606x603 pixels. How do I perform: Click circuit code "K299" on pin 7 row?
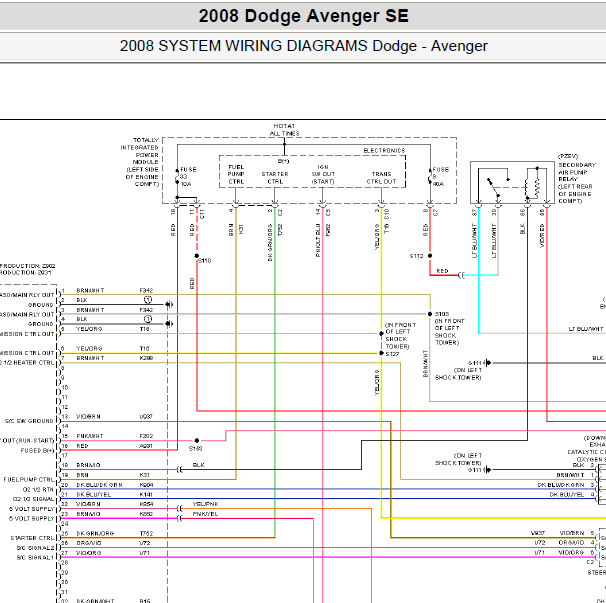point(146,358)
